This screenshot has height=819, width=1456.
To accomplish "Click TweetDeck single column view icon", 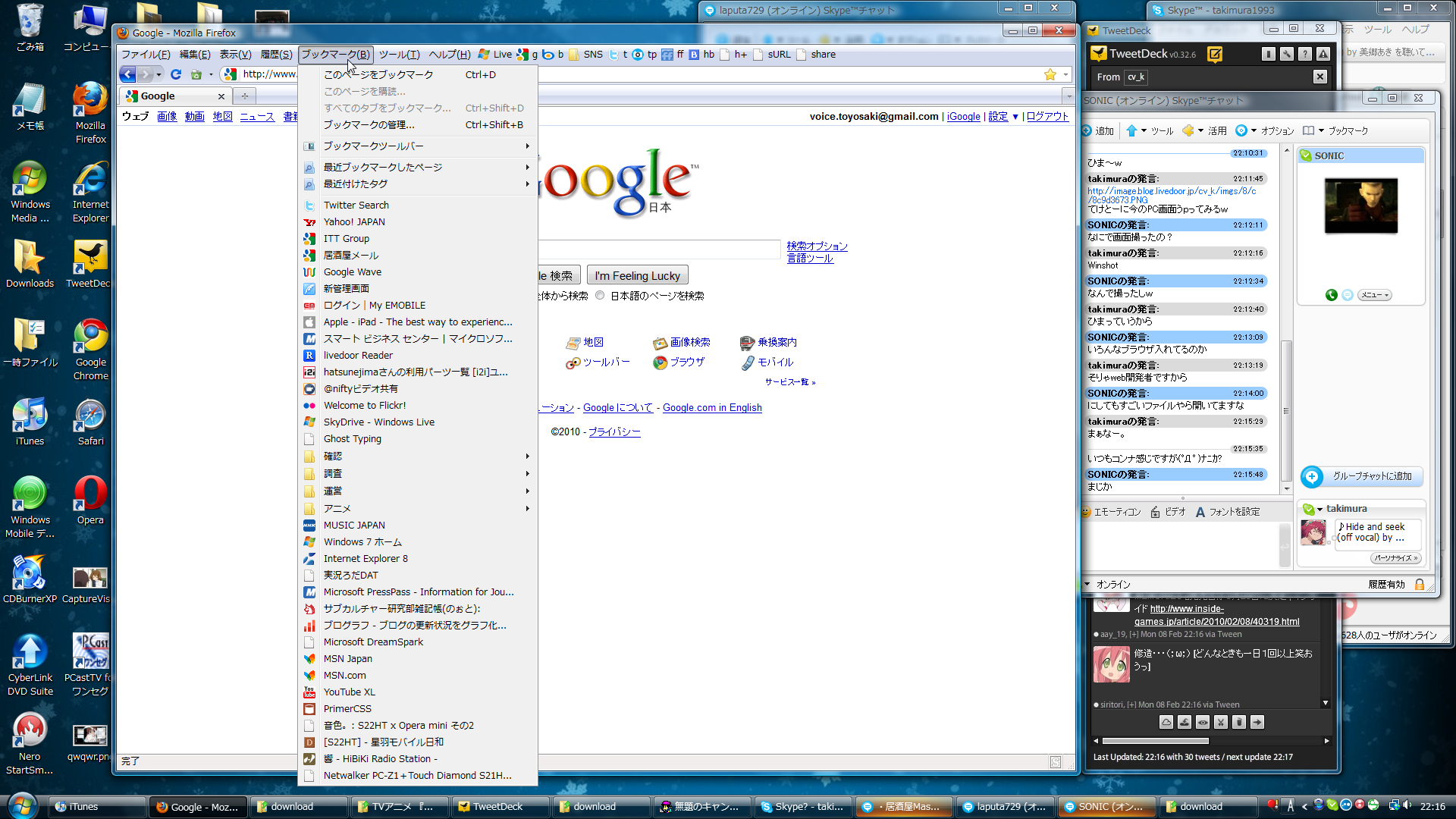I will click(x=1269, y=54).
